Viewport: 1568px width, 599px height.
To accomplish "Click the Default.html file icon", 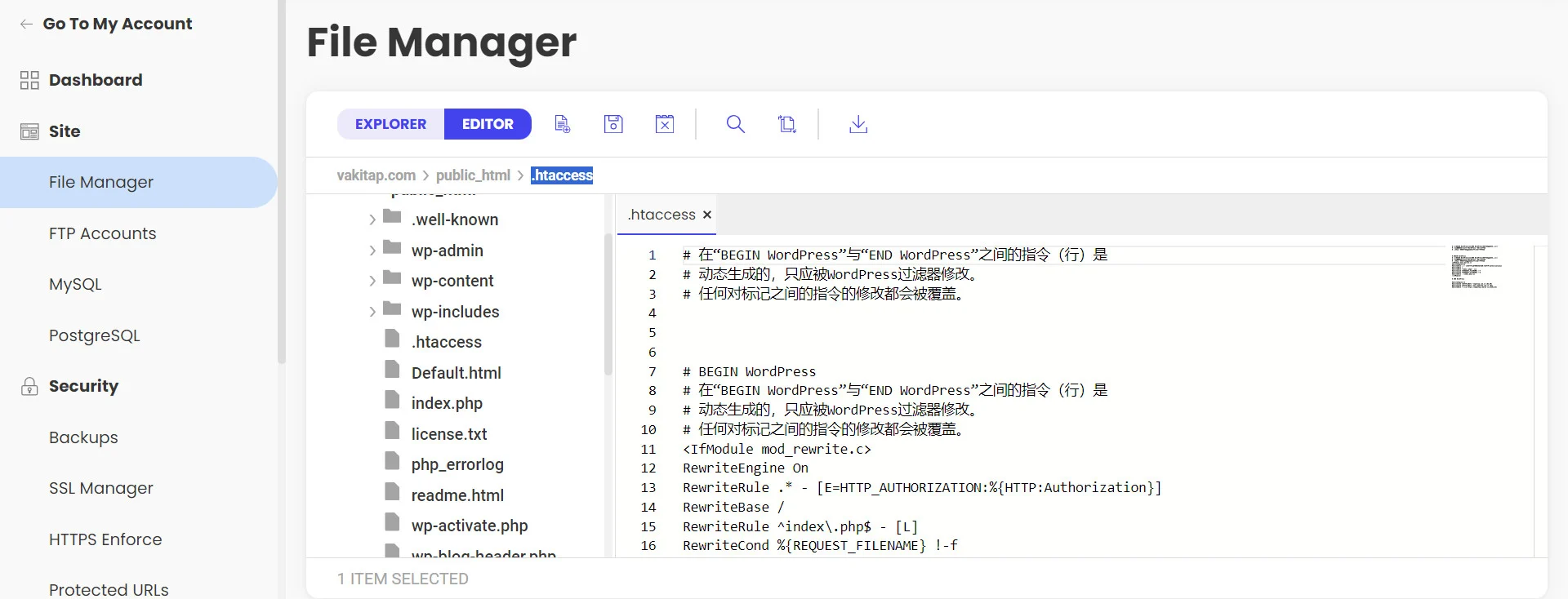I will pos(393,370).
